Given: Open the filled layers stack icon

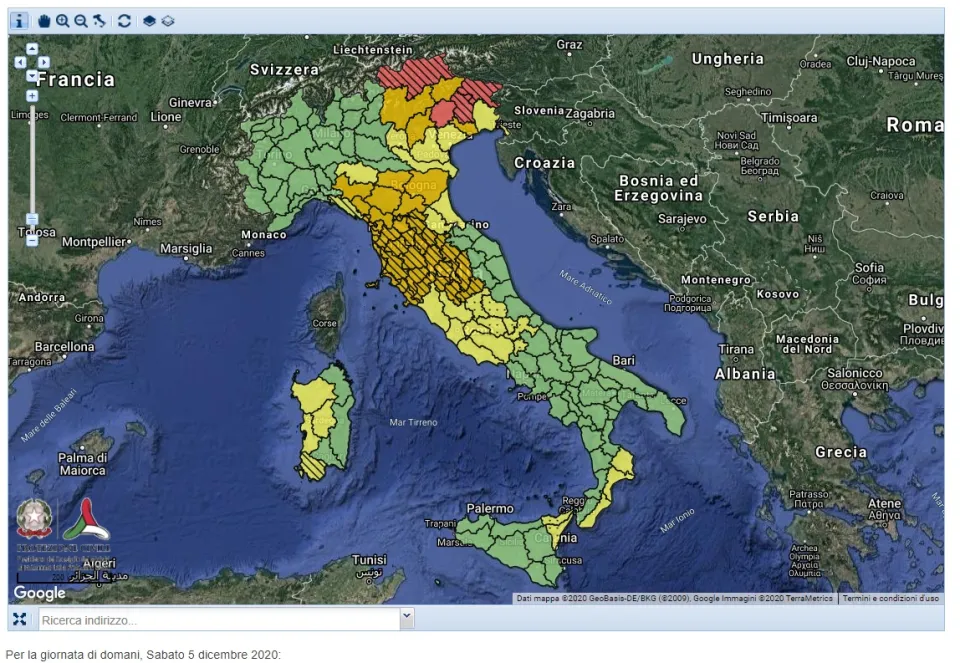Looking at the screenshot, I should (x=149, y=21).
